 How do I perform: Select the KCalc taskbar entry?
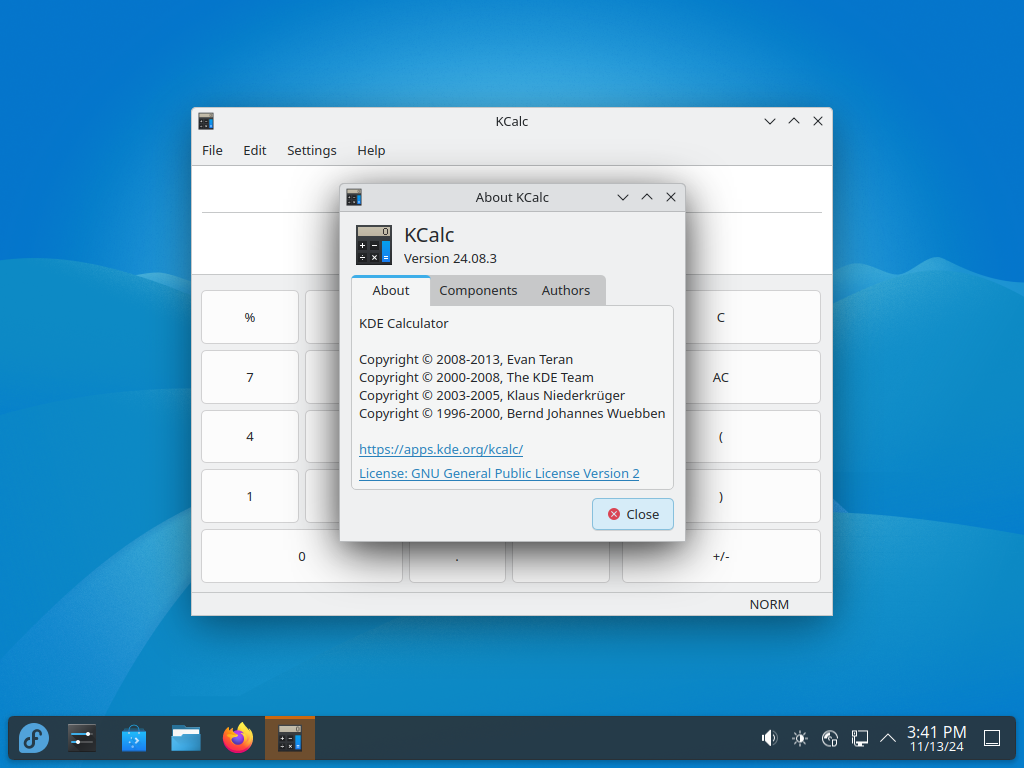[290, 739]
